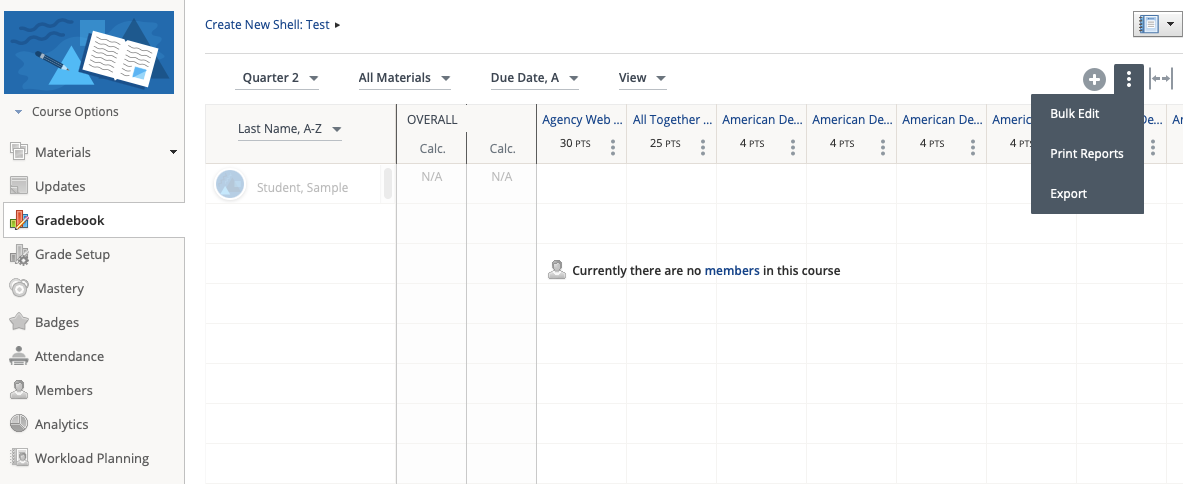Open the Due Date, A sort dropdown
This screenshot has height=484, width=1200.
[x=534, y=78]
